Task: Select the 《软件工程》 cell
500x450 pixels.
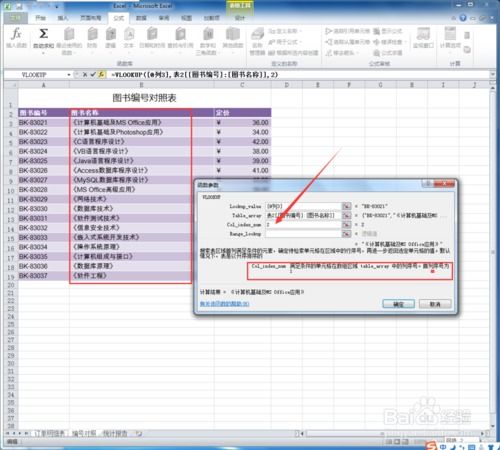Action: pyautogui.click(x=141, y=276)
